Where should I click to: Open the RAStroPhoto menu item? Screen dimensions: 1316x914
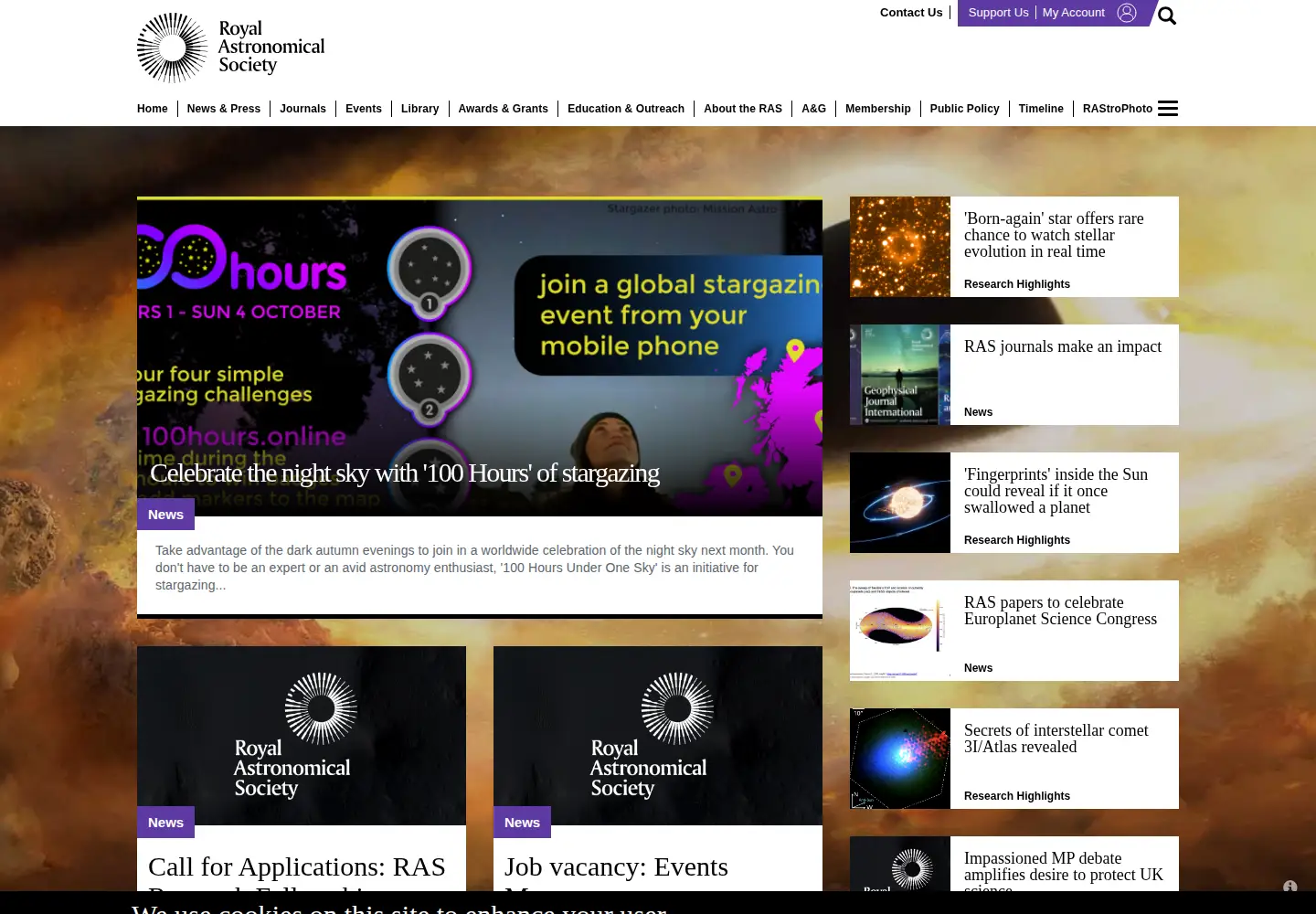(x=1118, y=109)
